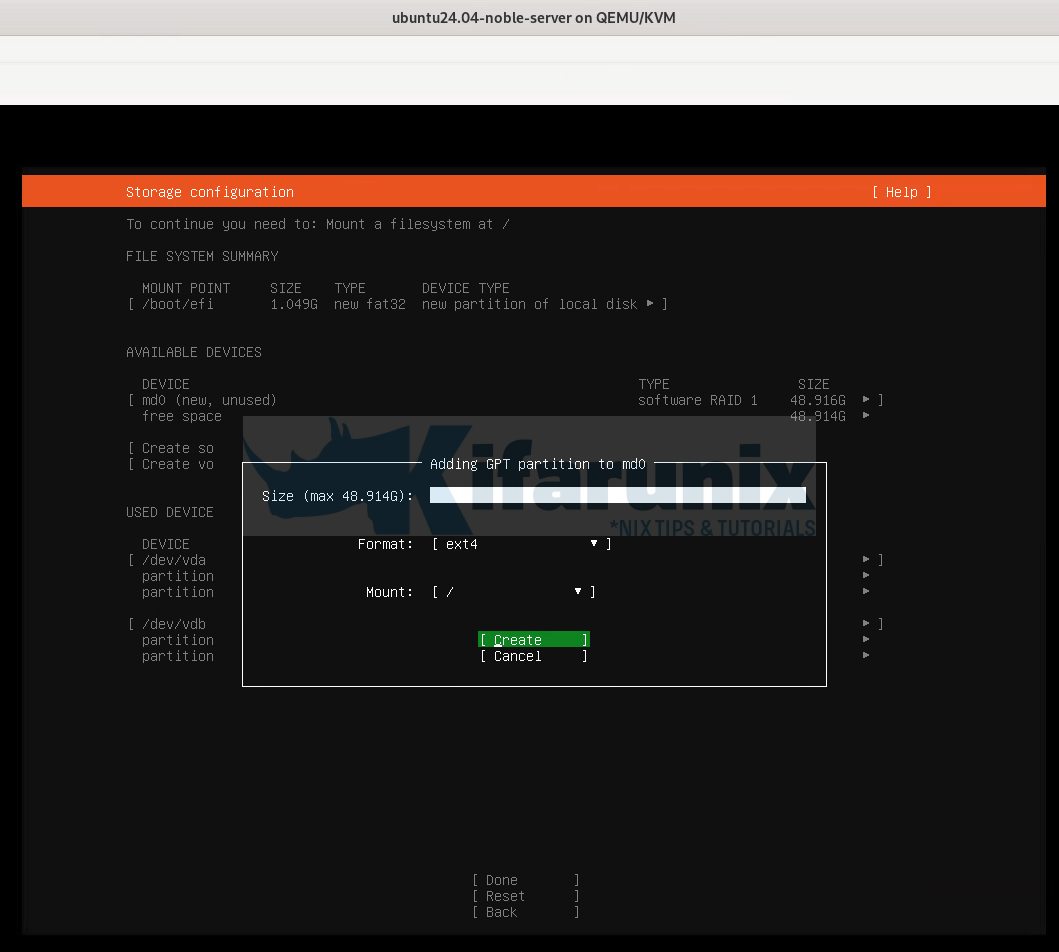Select md0 (new, unused) device row

coord(506,400)
